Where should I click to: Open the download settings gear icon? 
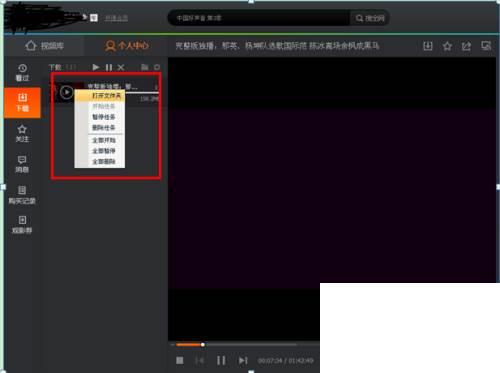pos(157,67)
